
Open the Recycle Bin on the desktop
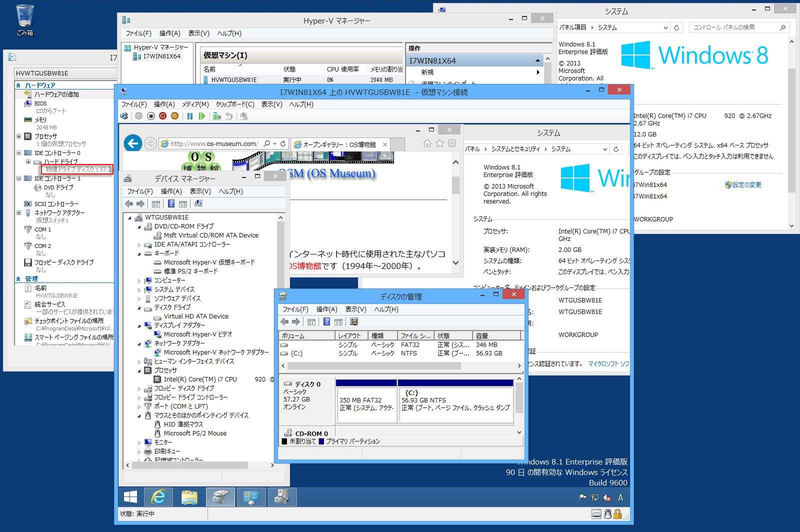24,20
